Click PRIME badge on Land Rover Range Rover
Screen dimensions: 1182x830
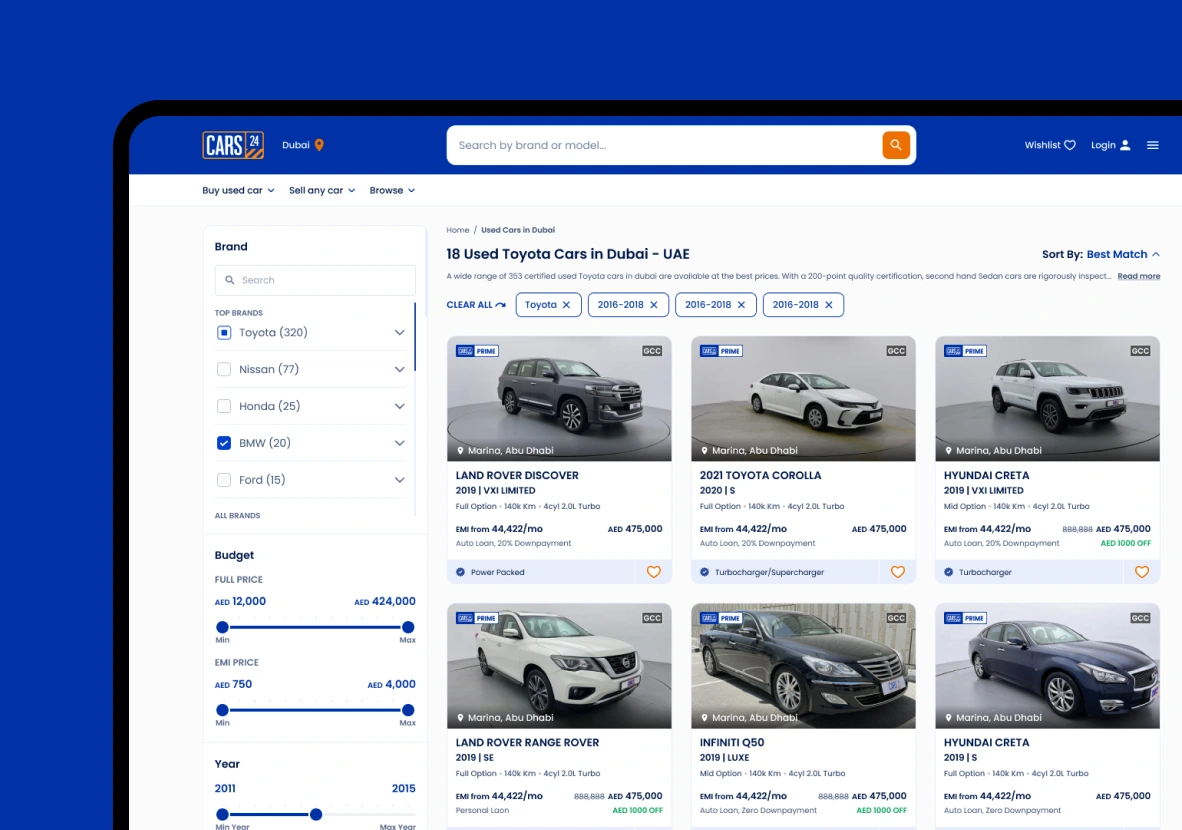point(477,617)
